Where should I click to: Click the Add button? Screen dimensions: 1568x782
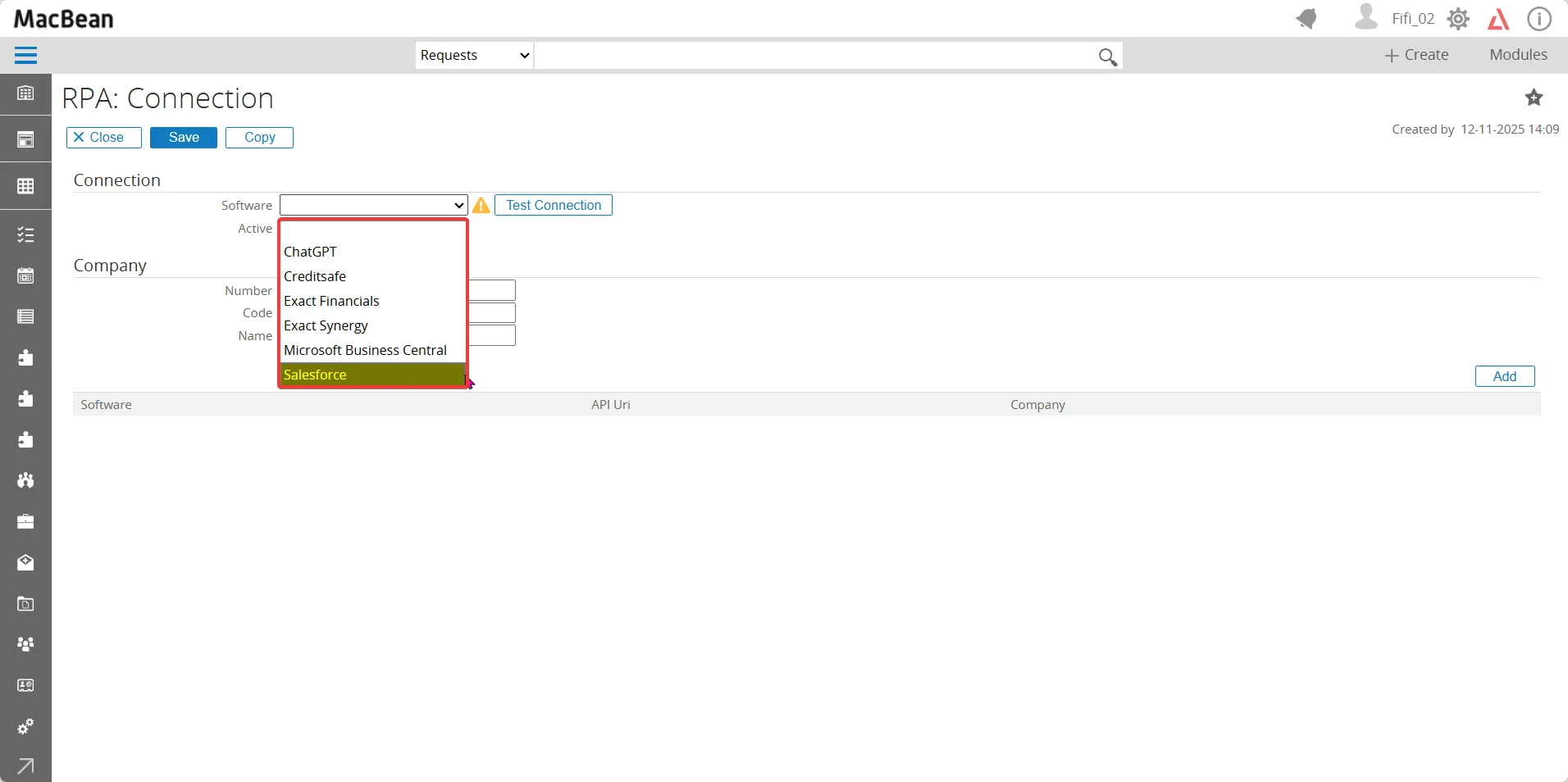point(1504,376)
